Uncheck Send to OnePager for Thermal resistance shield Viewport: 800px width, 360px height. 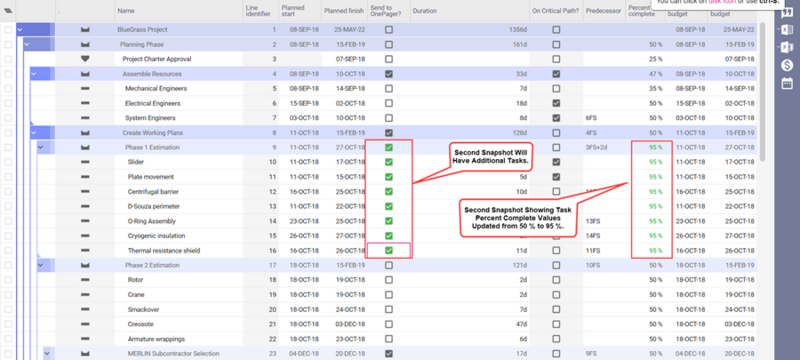(389, 250)
